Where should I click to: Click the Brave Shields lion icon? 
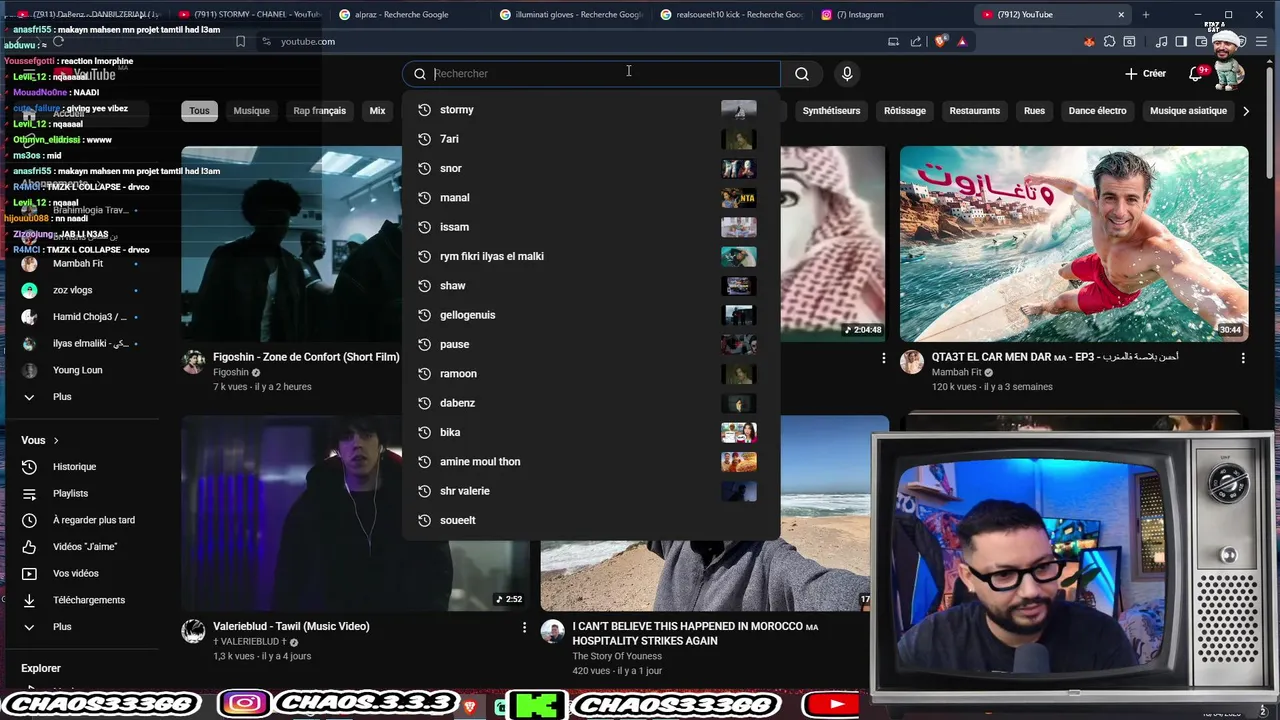(940, 42)
